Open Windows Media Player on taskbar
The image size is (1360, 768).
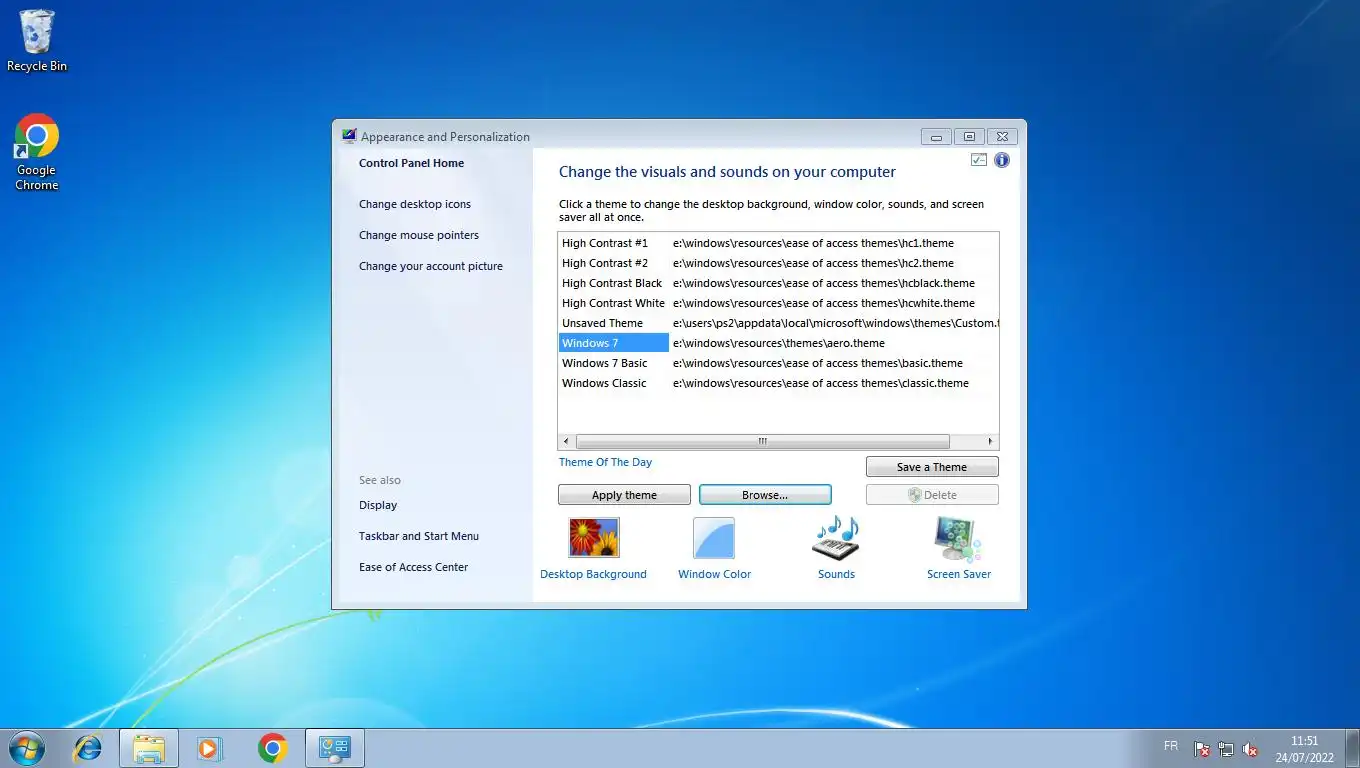pyautogui.click(x=210, y=748)
